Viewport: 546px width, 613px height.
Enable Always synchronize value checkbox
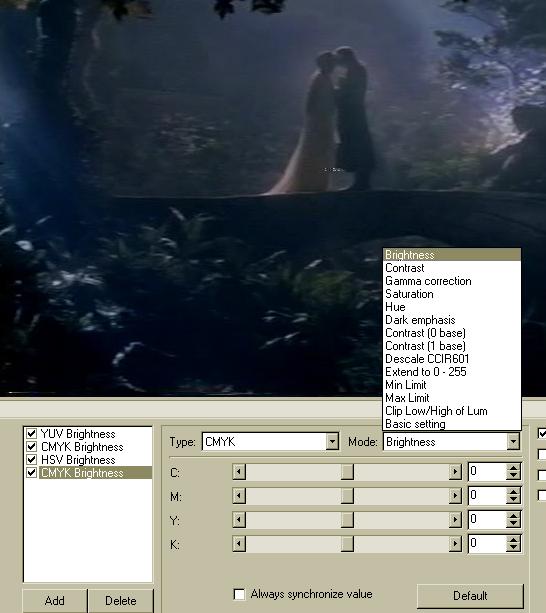pyautogui.click(x=239, y=594)
